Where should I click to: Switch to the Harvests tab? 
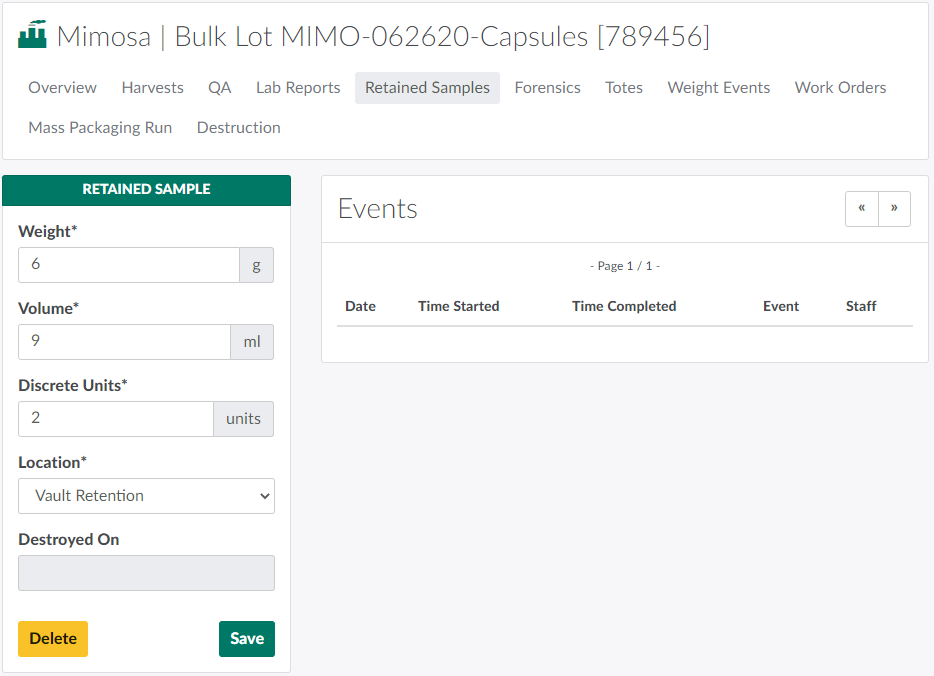152,88
